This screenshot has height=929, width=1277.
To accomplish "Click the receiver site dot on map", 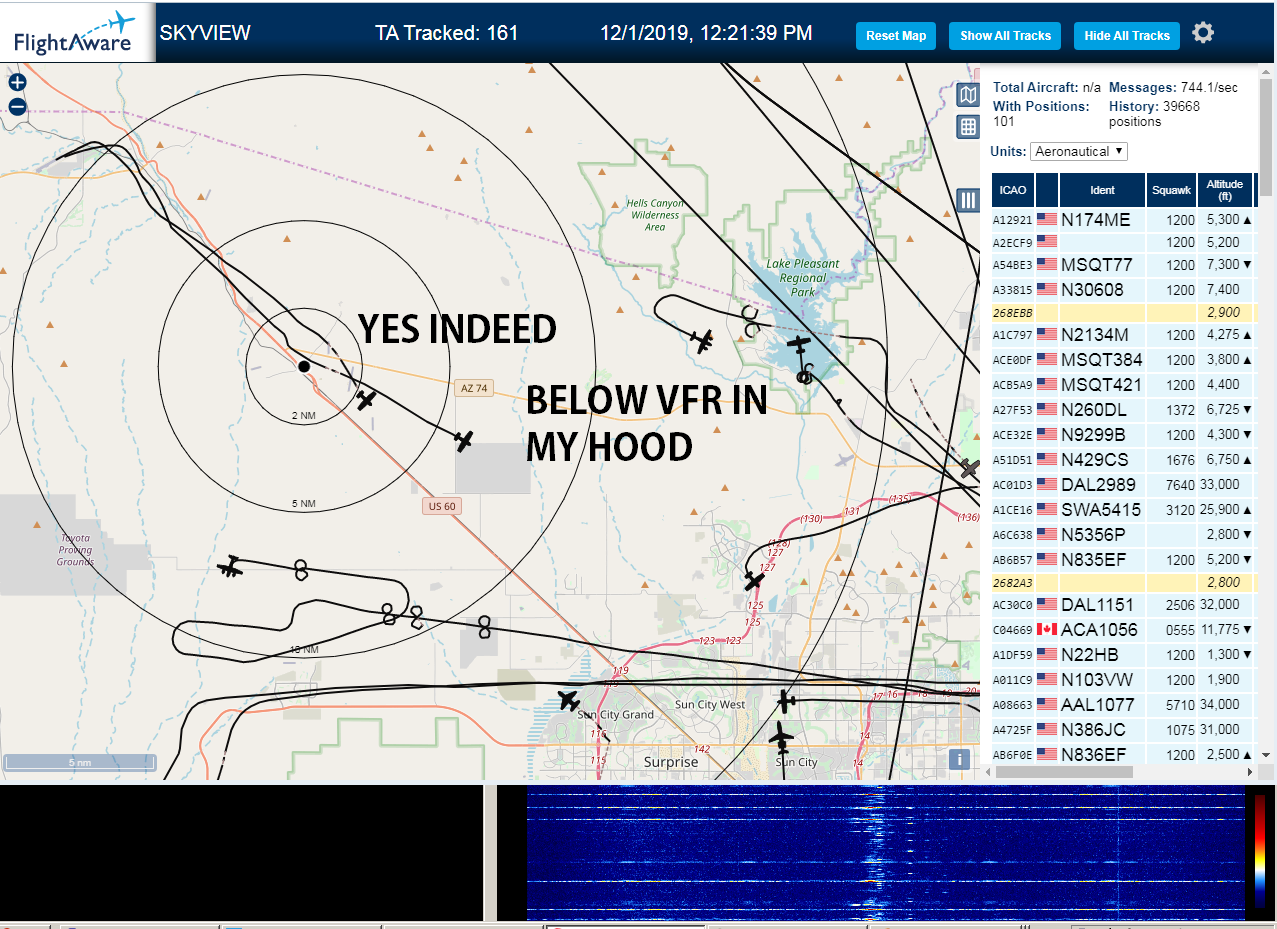I will [304, 367].
